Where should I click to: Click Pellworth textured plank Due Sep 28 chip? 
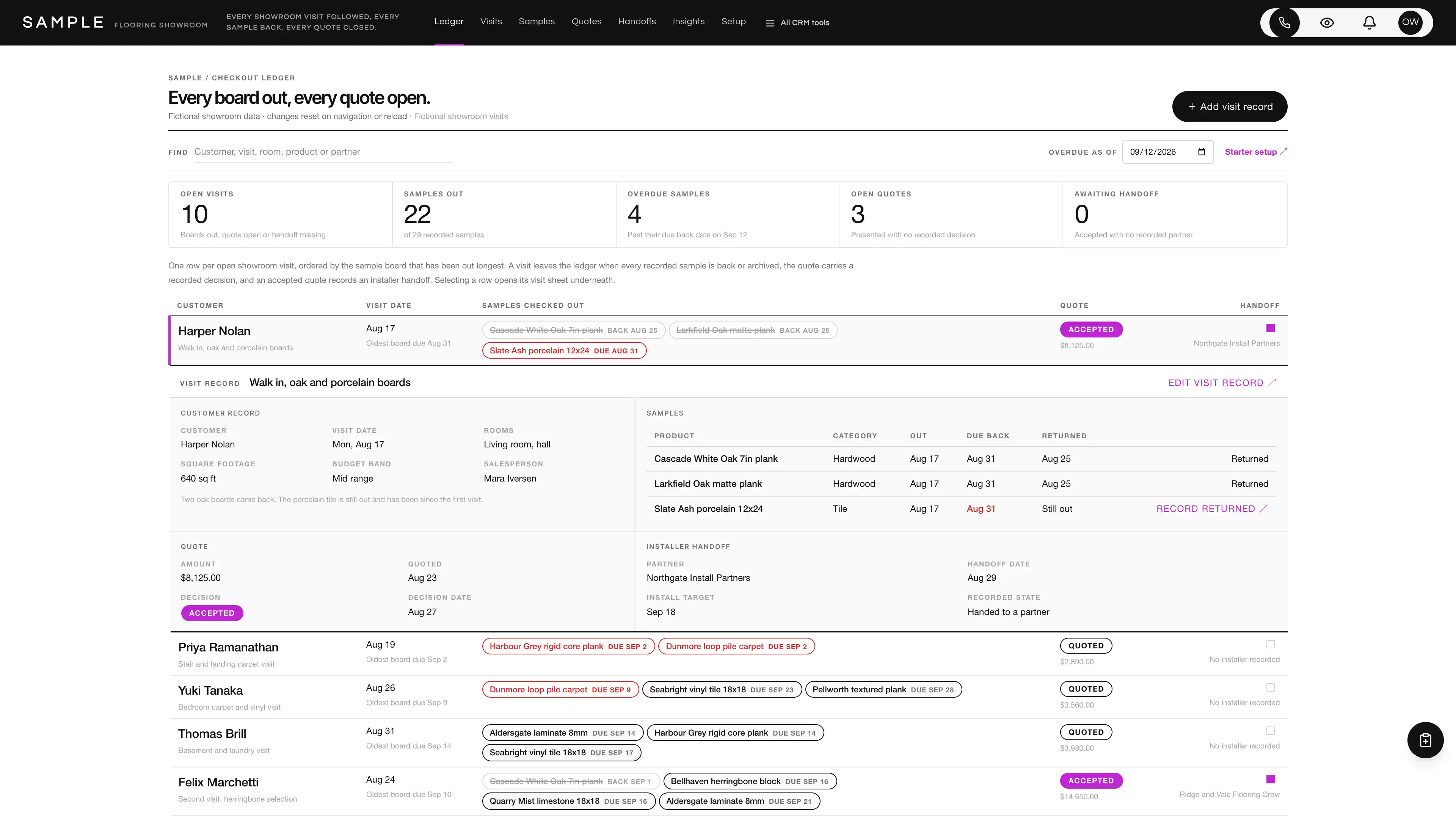tap(883, 690)
